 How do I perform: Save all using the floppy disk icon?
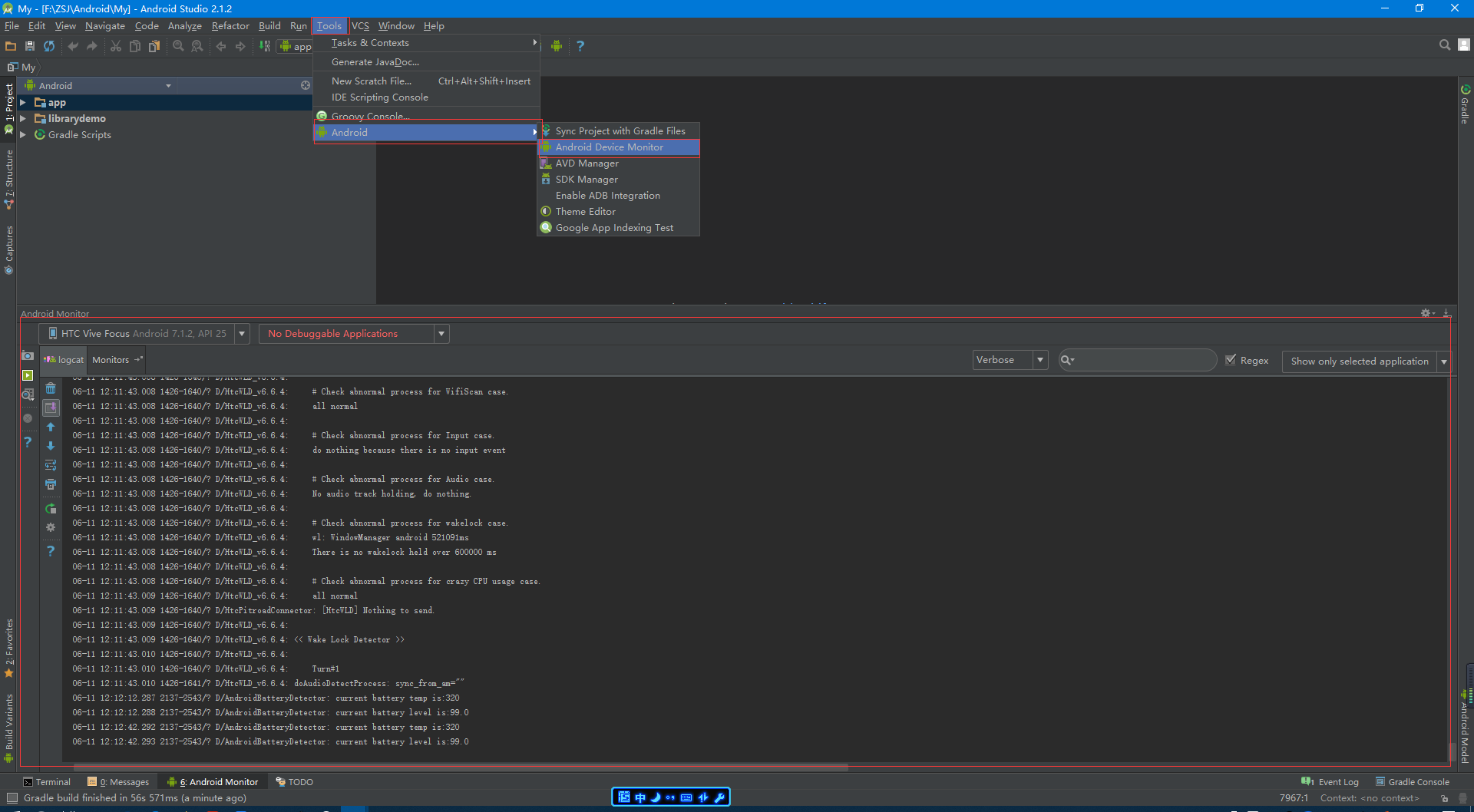point(30,46)
